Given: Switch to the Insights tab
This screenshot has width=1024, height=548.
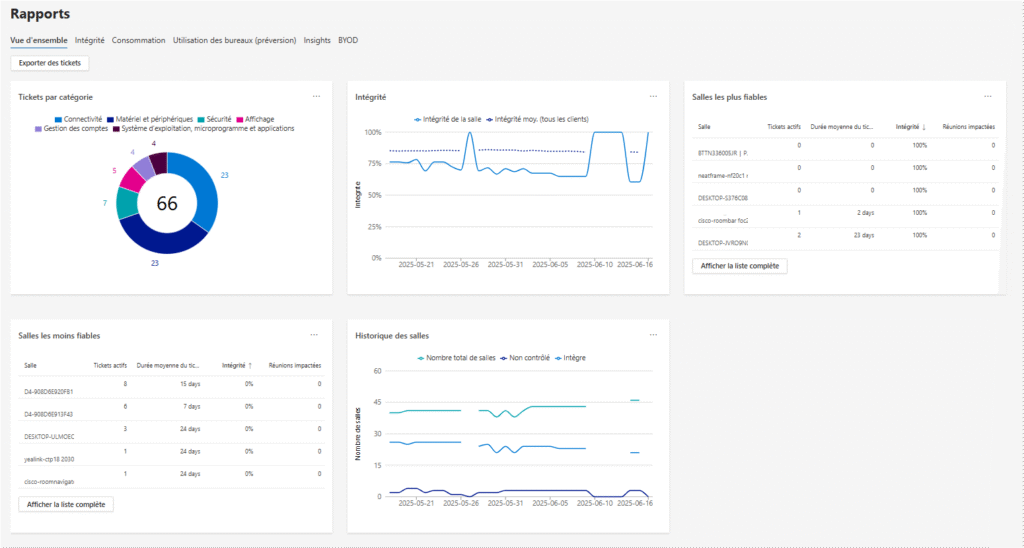Looking at the screenshot, I should [x=317, y=40].
